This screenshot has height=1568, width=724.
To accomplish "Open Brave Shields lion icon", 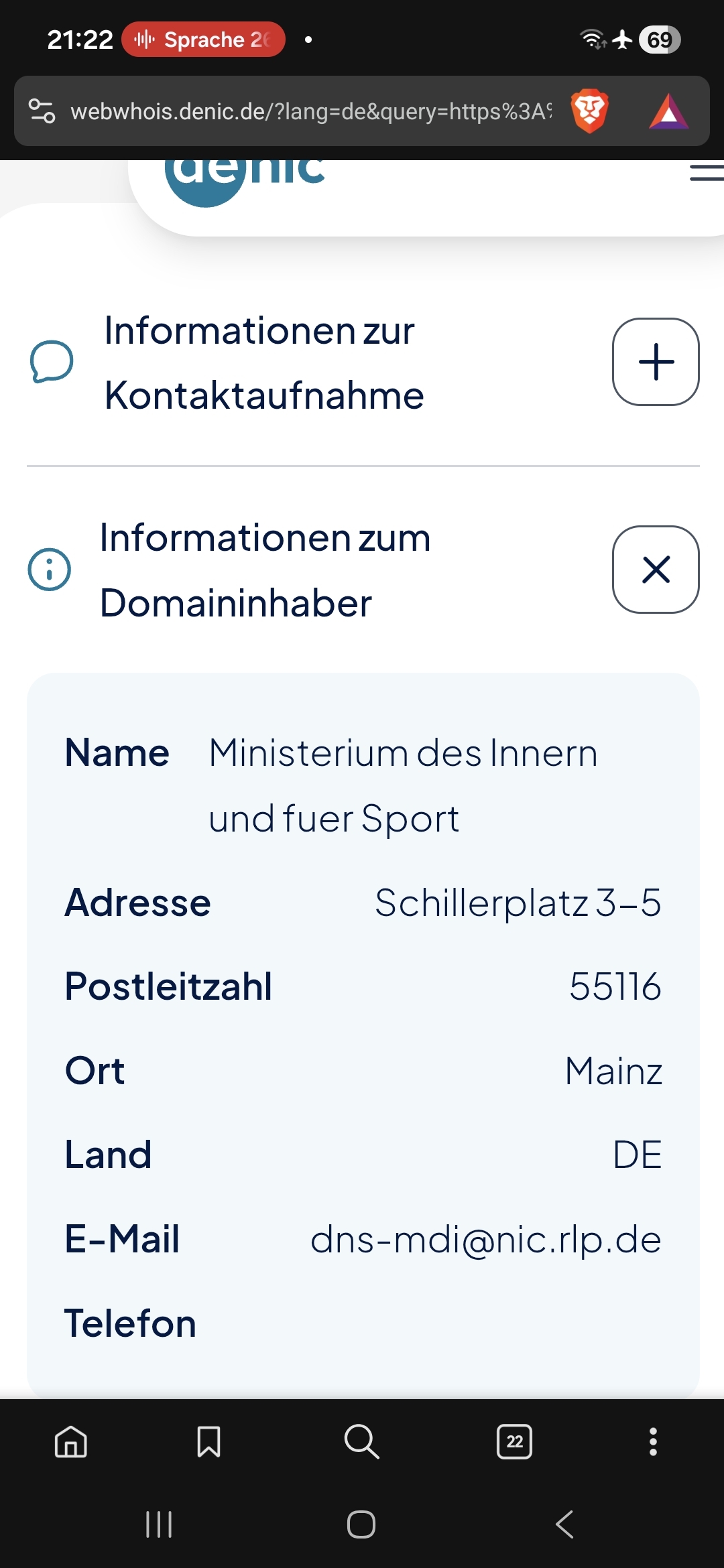I will (589, 111).
